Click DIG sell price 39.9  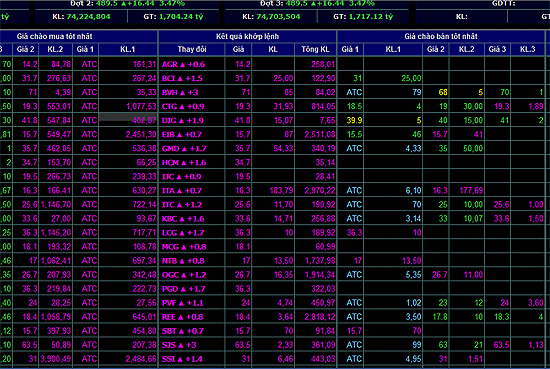pyautogui.click(x=354, y=120)
